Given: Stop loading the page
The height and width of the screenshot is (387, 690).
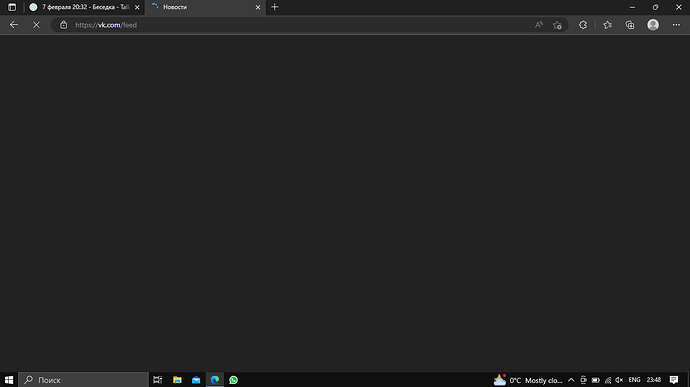Looking at the screenshot, I should [36, 25].
